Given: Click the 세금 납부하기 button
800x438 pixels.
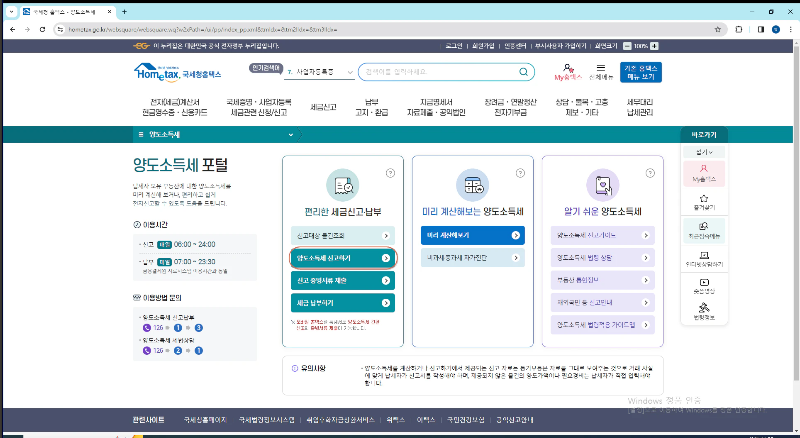Looking at the screenshot, I should pyautogui.click(x=343, y=303).
